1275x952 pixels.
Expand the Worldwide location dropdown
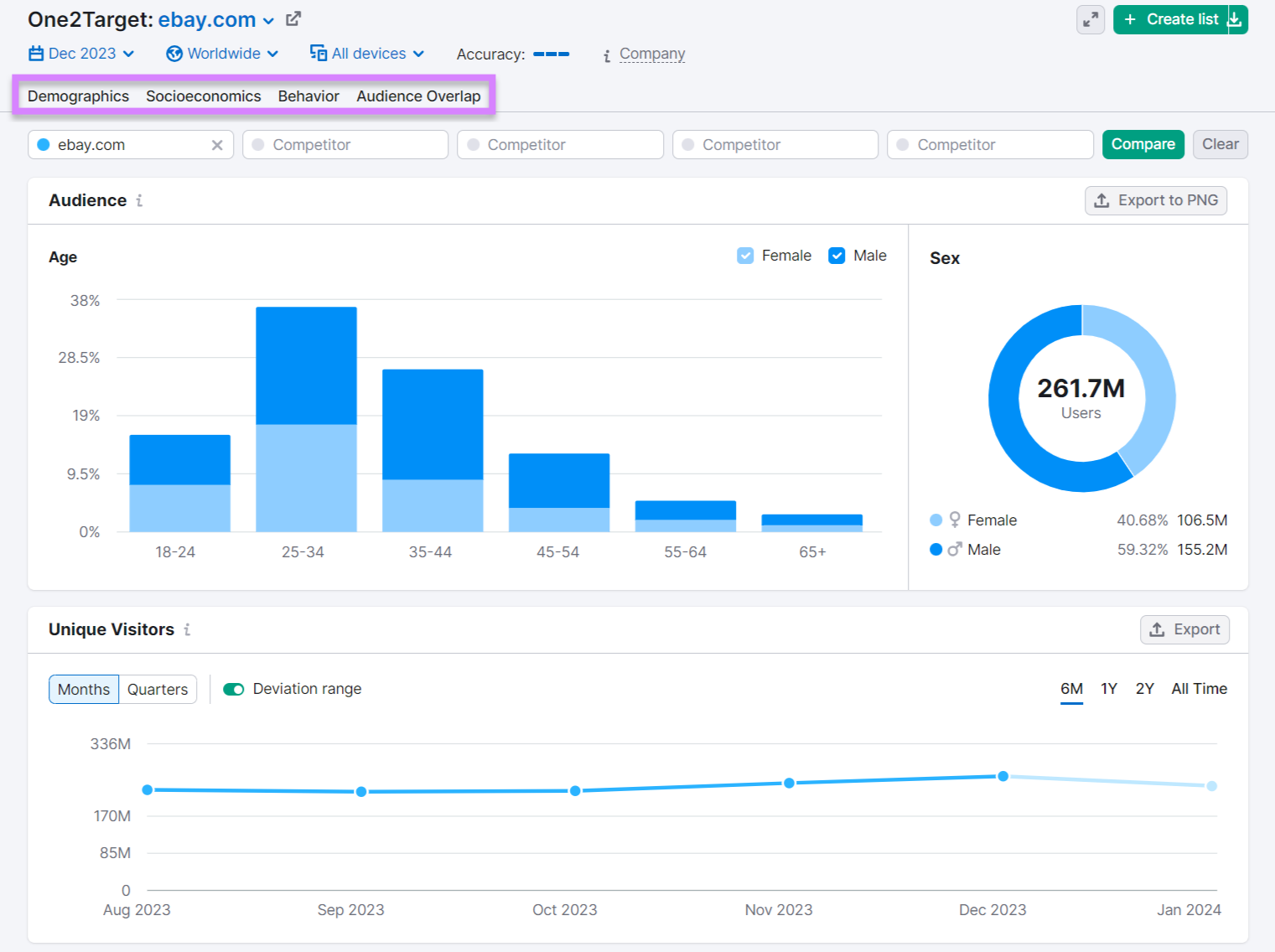click(222, 53)
